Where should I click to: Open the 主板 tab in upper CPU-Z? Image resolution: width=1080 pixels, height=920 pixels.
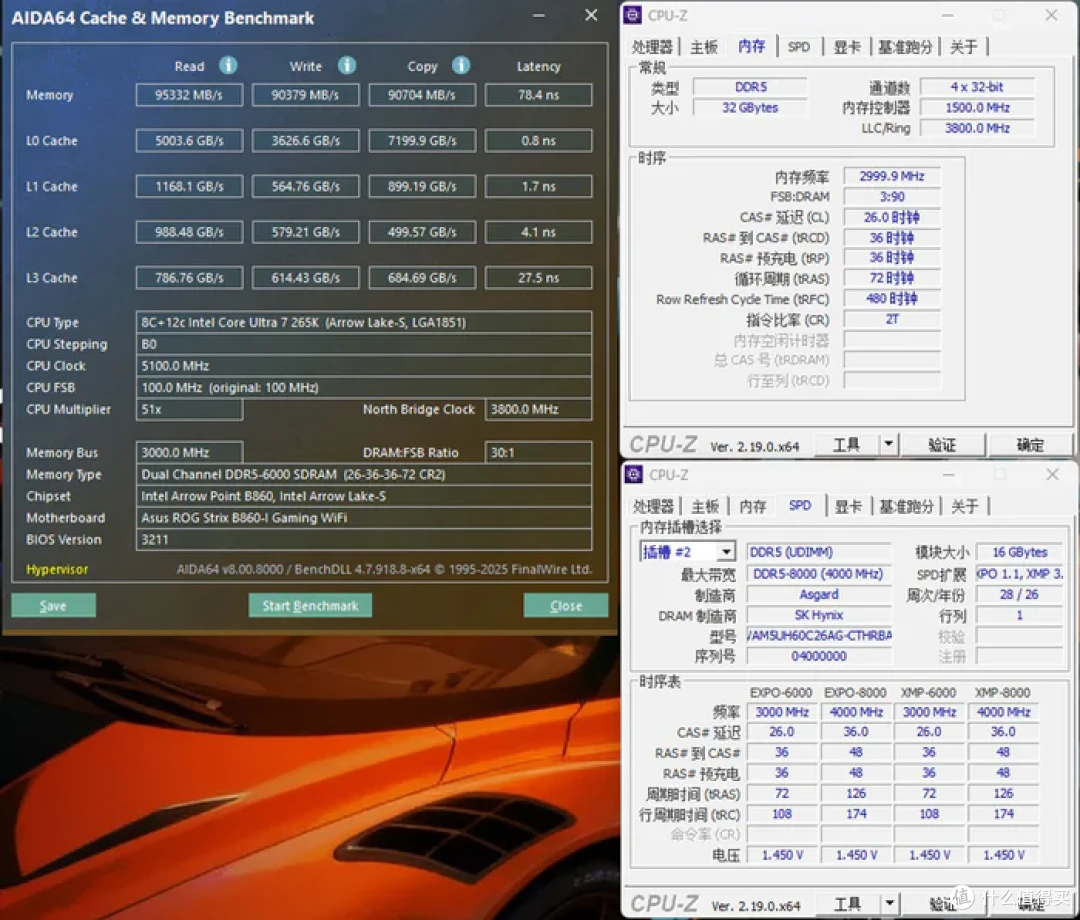704,47
